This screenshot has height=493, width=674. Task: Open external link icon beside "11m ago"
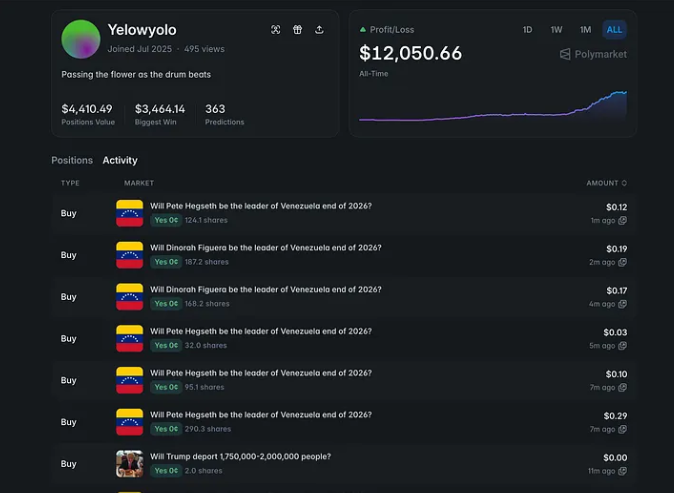point(623,471)
